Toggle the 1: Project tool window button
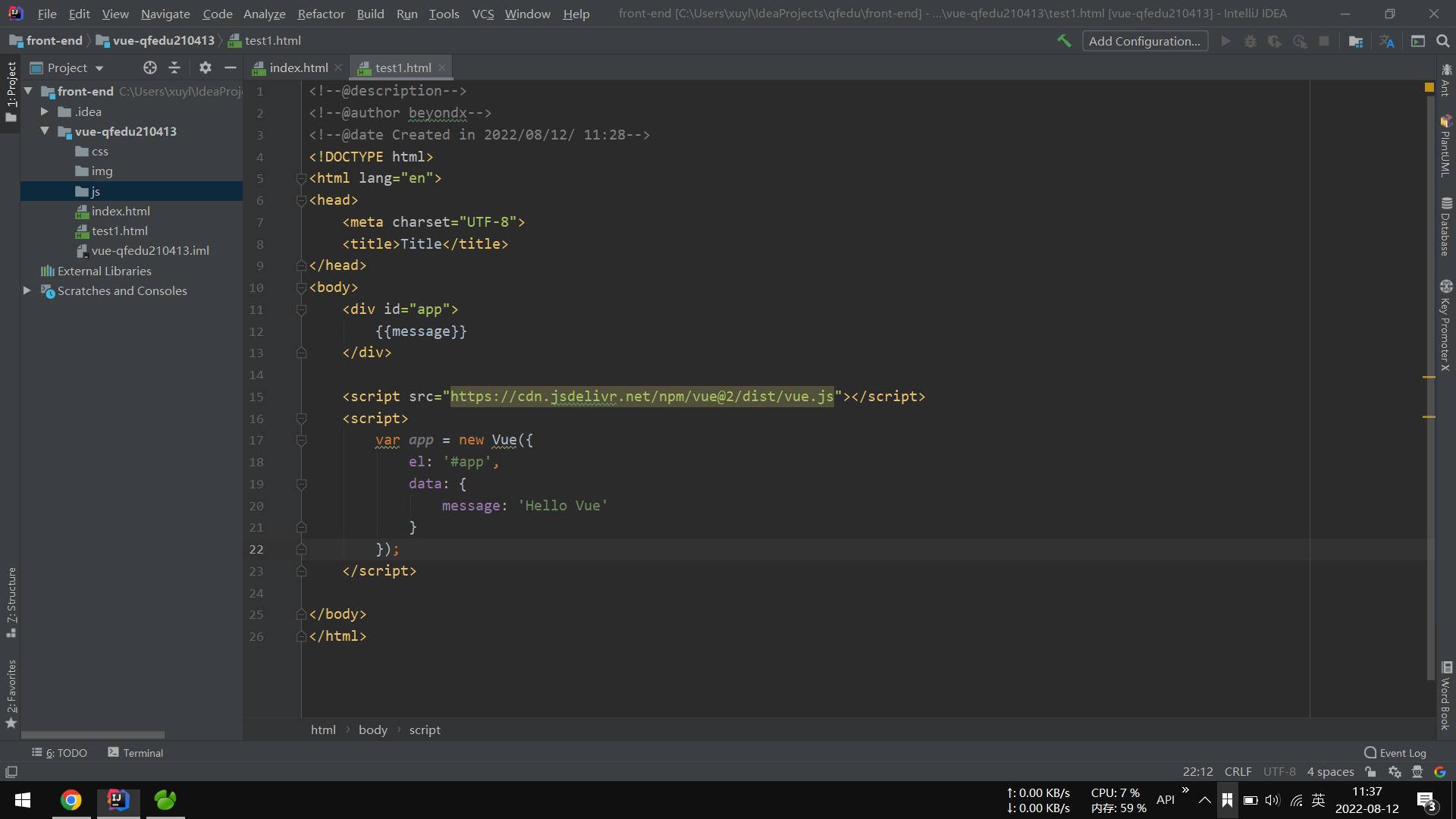Viewport: 1456px width, 819px height. (11, 92)
